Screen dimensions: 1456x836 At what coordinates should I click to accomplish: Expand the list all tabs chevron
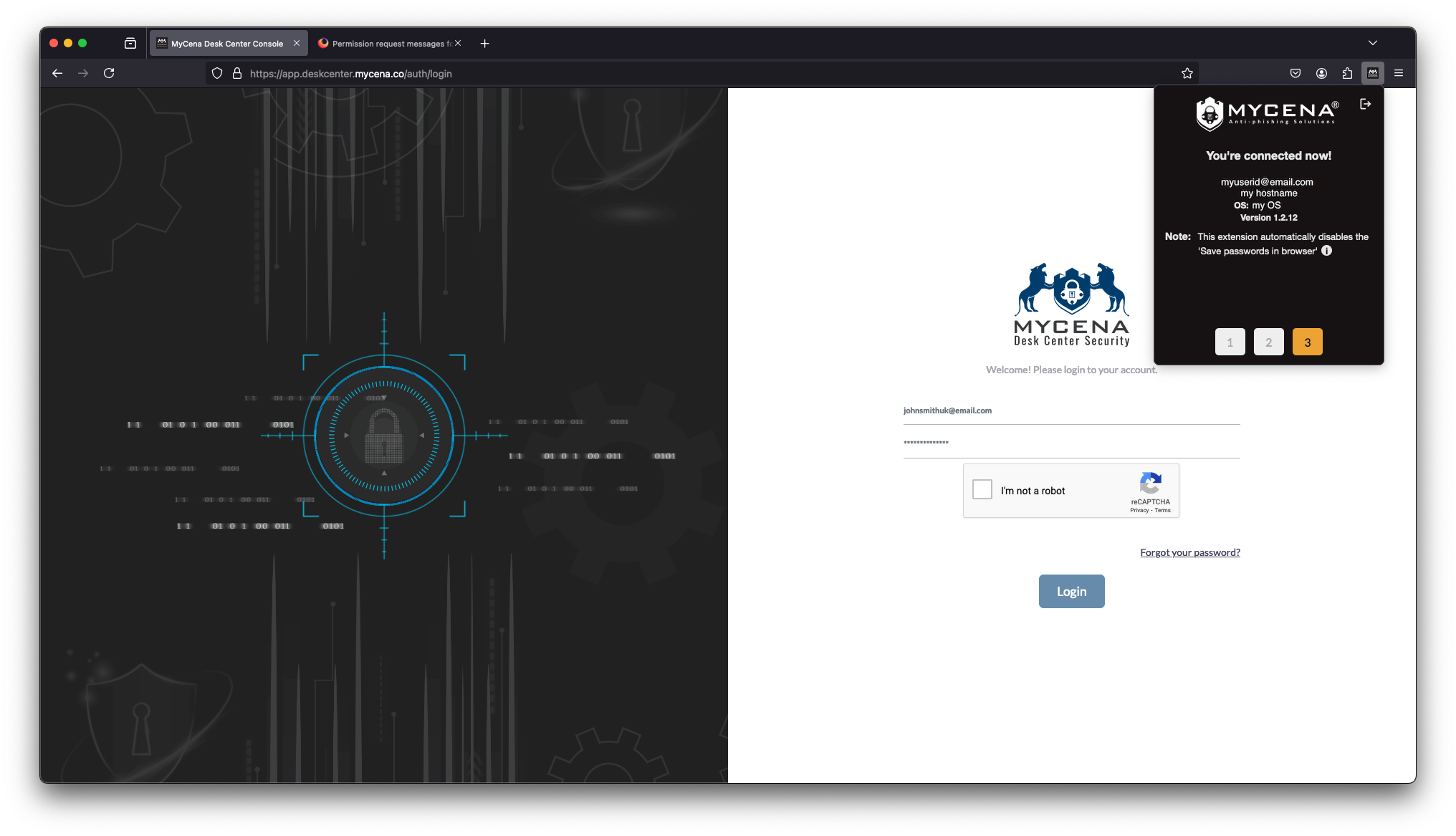[1372, 43]
